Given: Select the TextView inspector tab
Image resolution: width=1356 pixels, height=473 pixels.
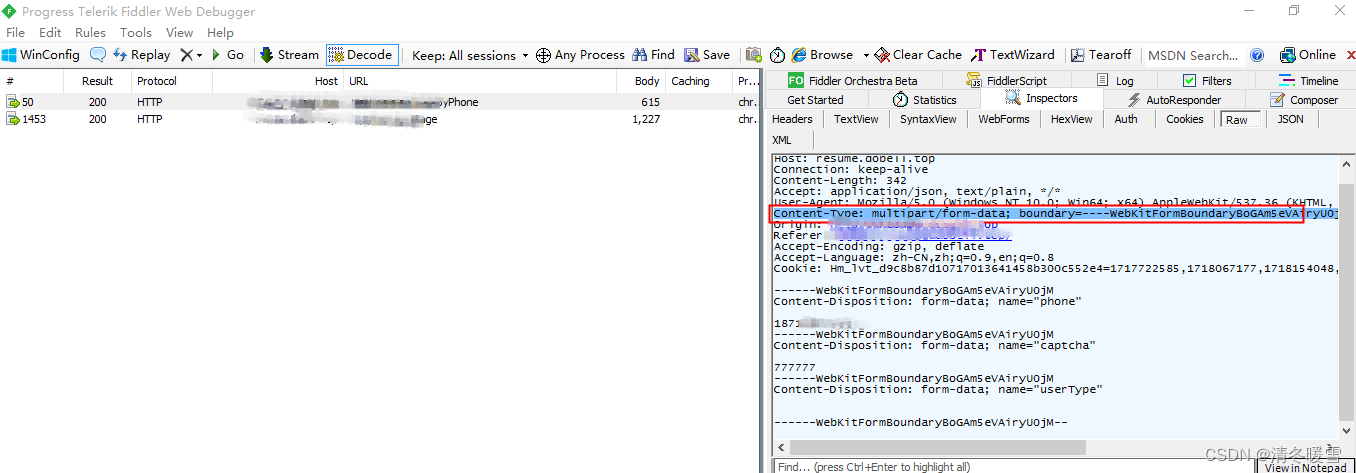Looking at the screenshot, I should tap(856, 119).
